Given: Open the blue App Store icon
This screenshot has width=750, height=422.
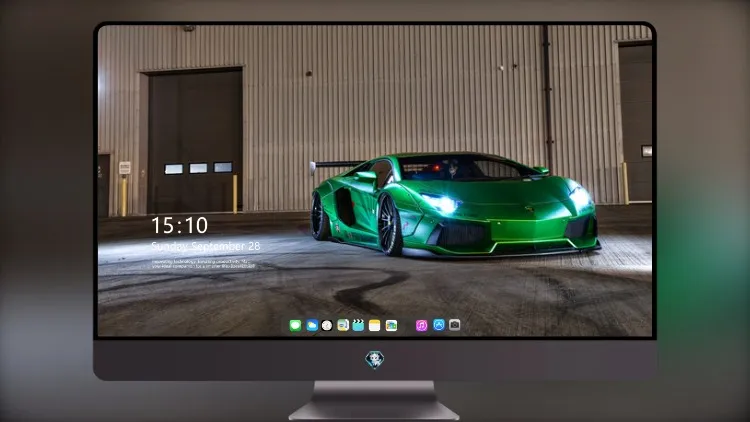Looking at the screenshot, I should pyautogui.click(x=439, y=325).
